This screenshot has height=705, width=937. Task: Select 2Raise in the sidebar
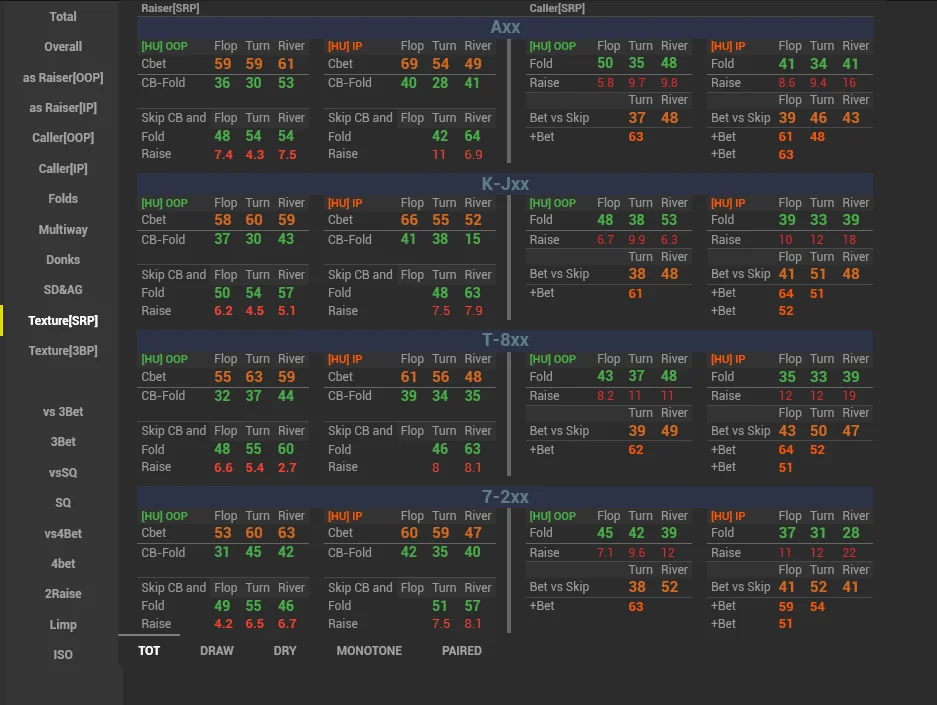pyautogui.click(x=63, y=593)
